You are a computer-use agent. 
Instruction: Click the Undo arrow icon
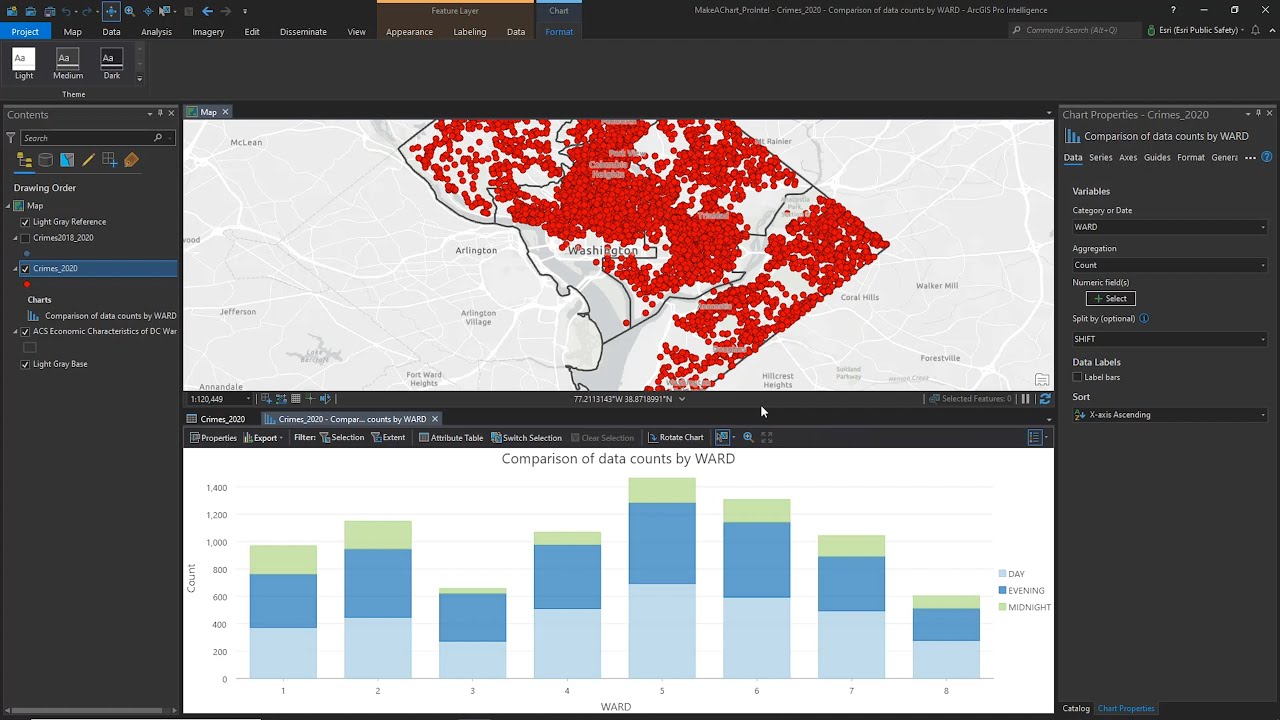coord(66,11)
